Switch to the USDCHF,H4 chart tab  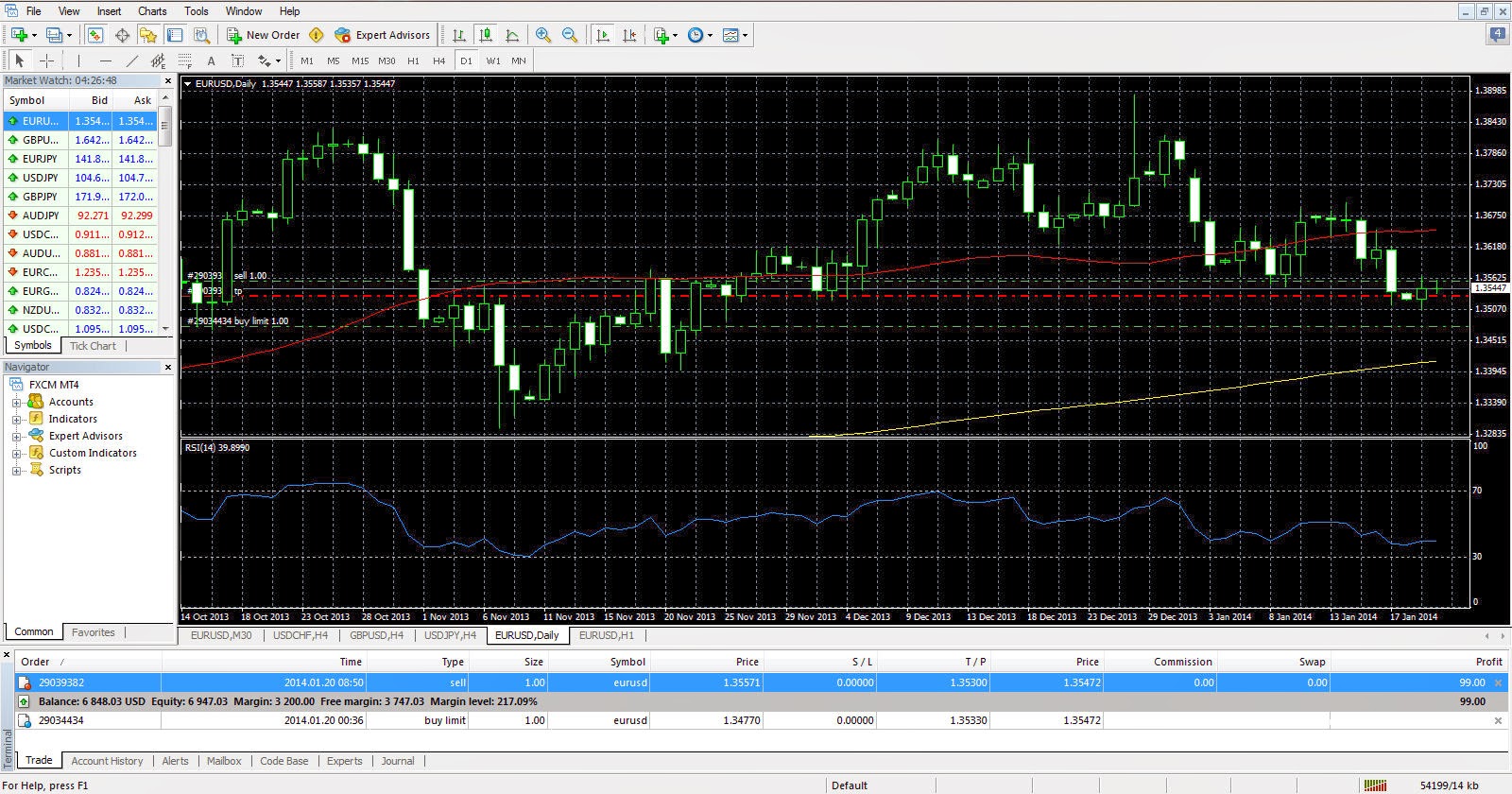301,635
